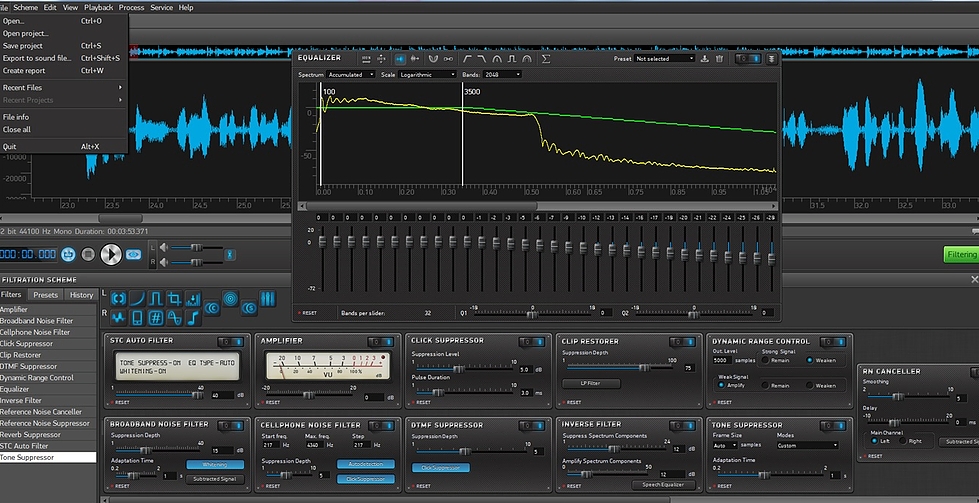Click the Equalizer graph horizontal scrollbar
This screenshot has height=503, width=979.
tap(418, 206)
